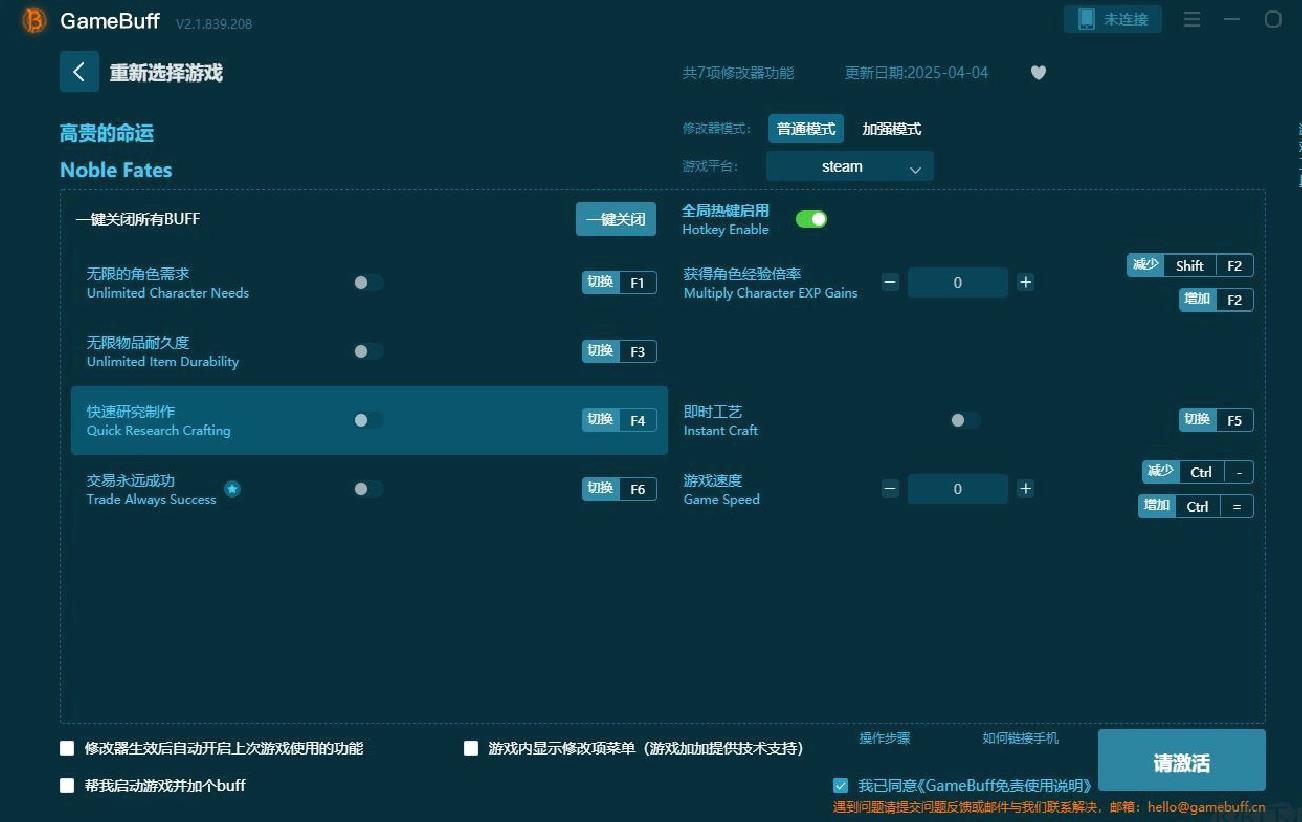
Task: Click the Game Speed value field
Action: point(957,489)
